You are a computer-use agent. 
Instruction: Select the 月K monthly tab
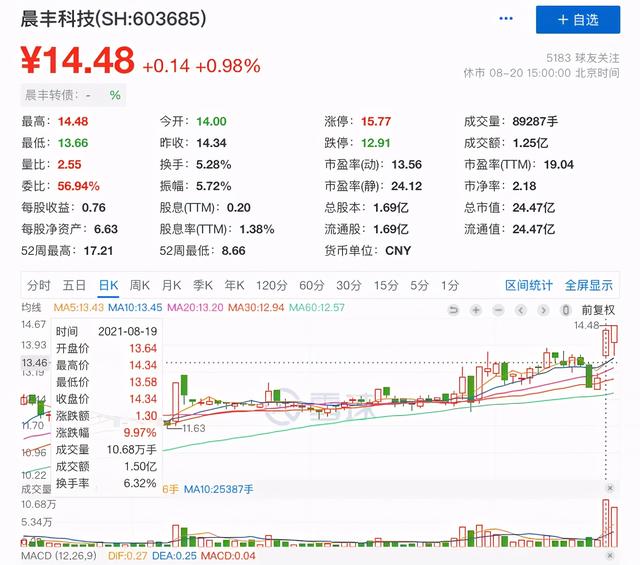coord(171,285)
